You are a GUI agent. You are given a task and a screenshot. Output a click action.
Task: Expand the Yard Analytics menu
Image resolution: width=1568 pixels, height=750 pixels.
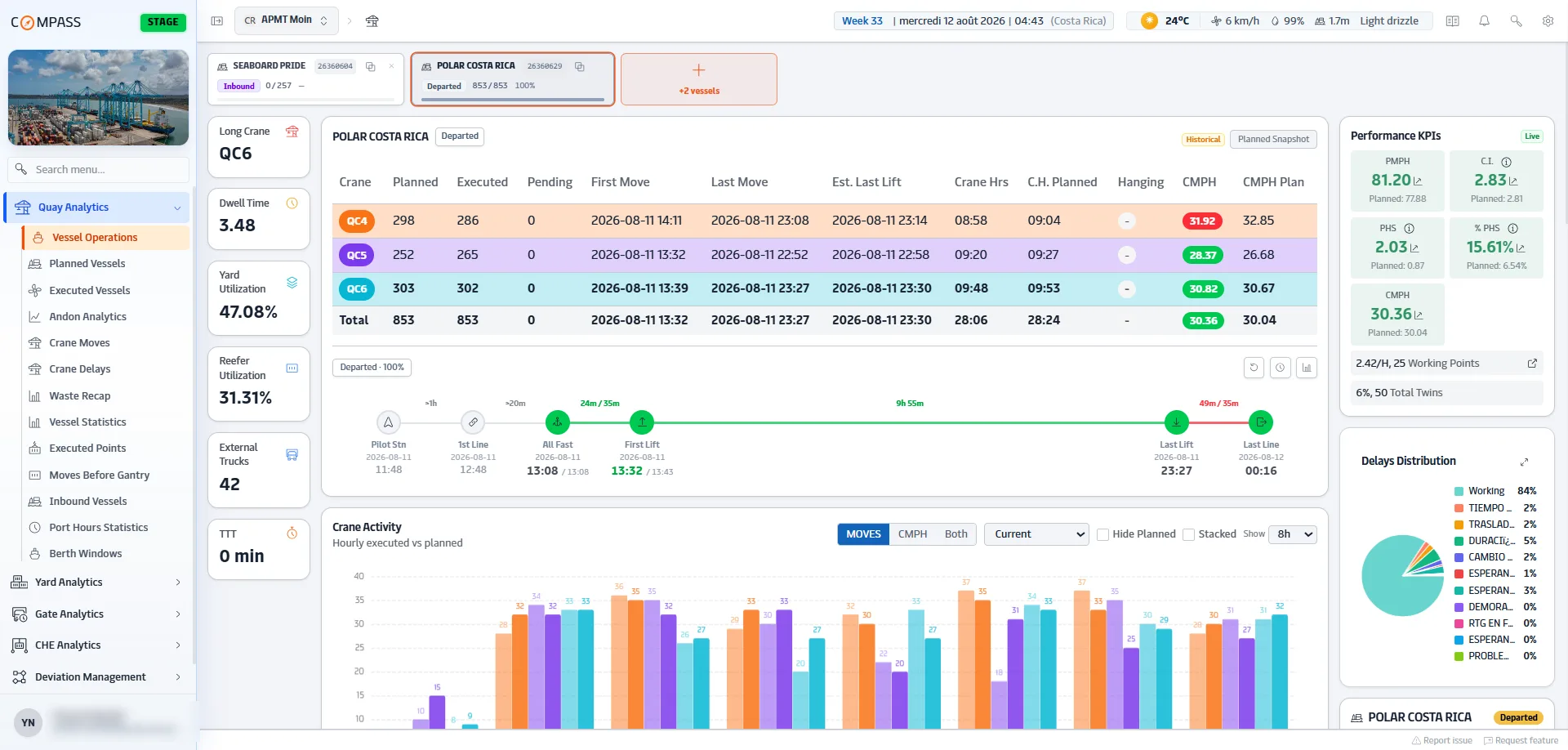(x=98, y=583)
